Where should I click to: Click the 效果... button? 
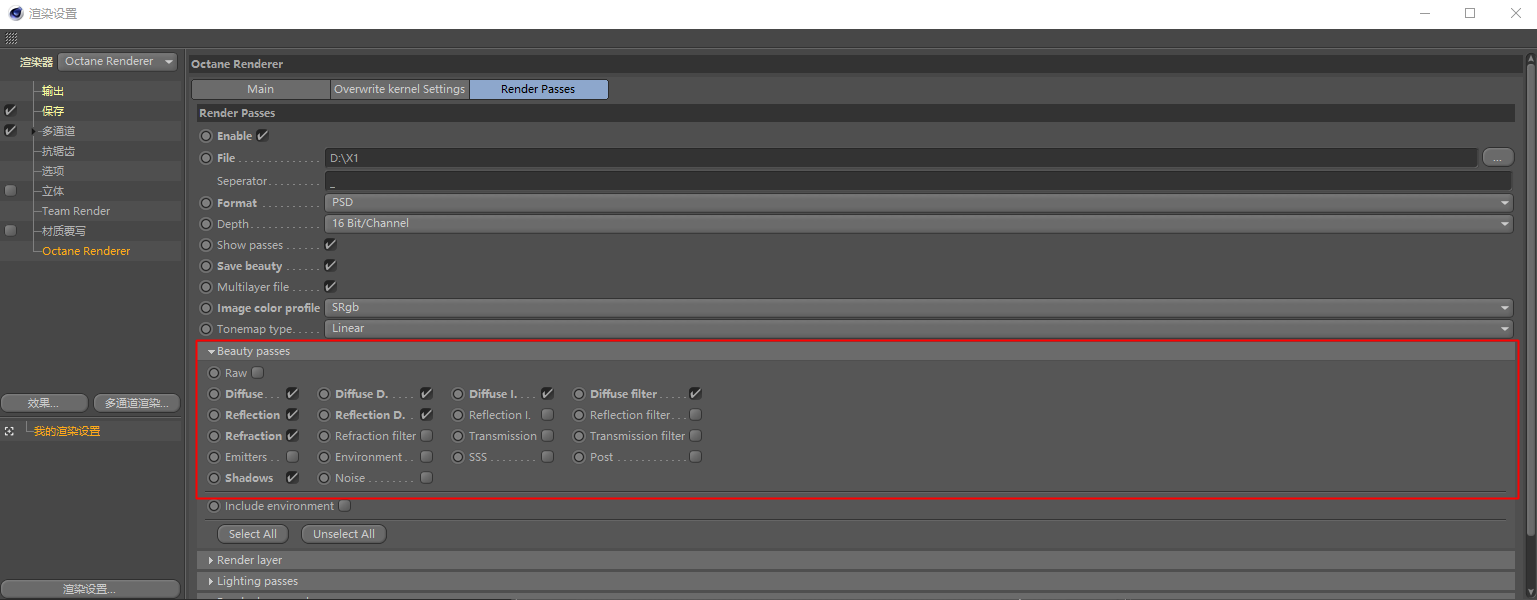click(x=44, y=404)
